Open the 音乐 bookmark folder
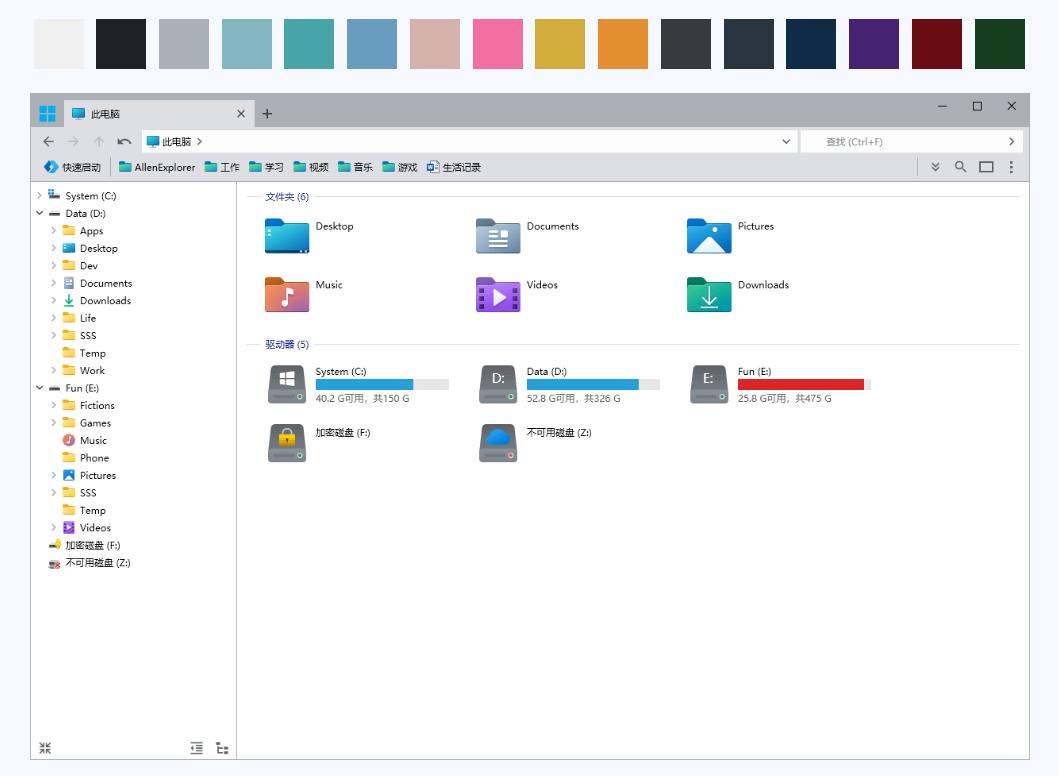The width and height of the screenshot is (1059, 776). [x=355, y=167]
